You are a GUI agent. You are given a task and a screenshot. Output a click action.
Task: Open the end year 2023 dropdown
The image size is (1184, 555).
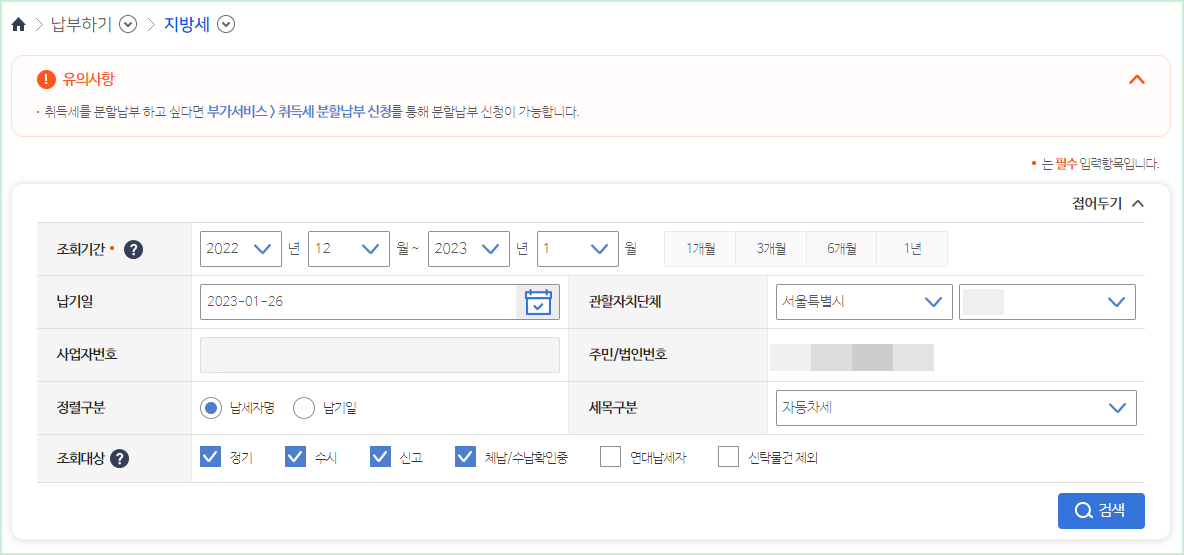pyautogui.click(x=469, y=249)
